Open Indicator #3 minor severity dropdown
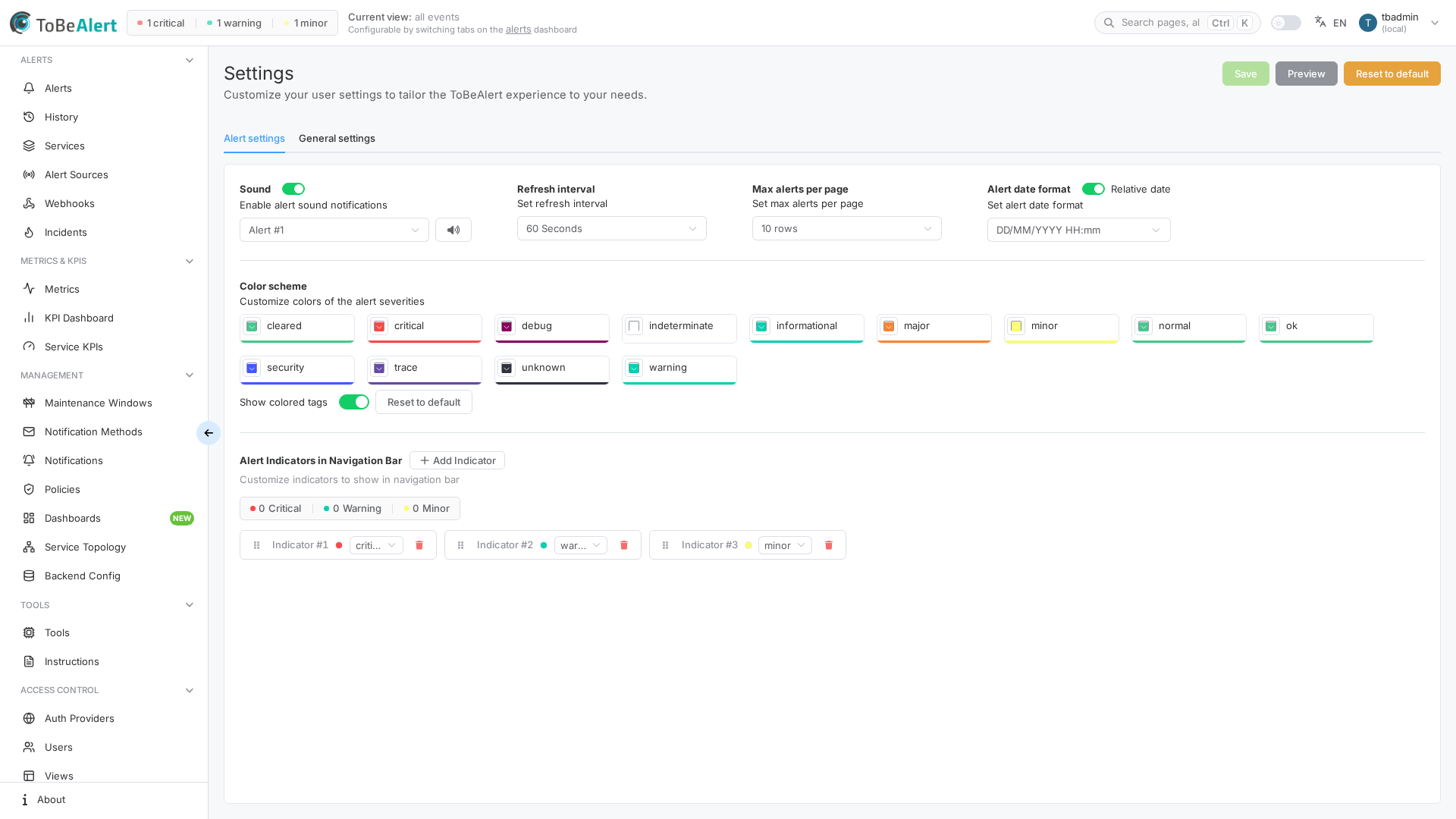 [785, 545]
